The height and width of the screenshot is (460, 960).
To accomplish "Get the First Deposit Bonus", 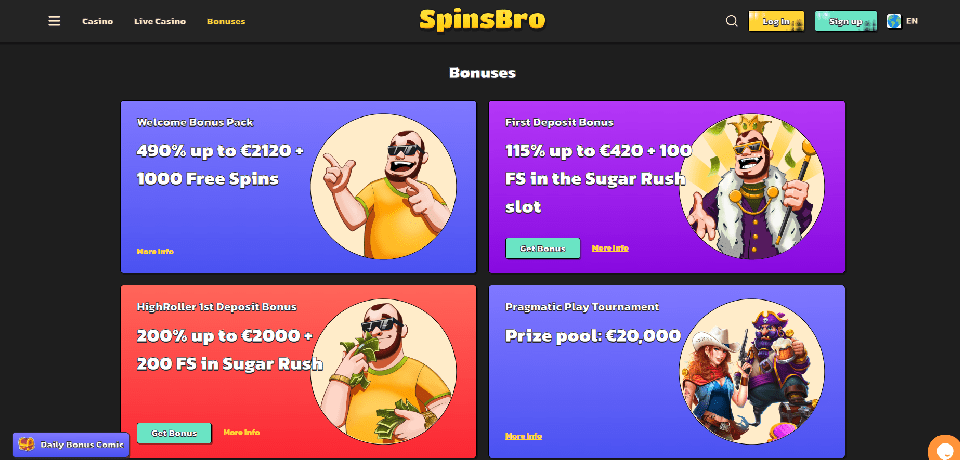I will point(542,249).
